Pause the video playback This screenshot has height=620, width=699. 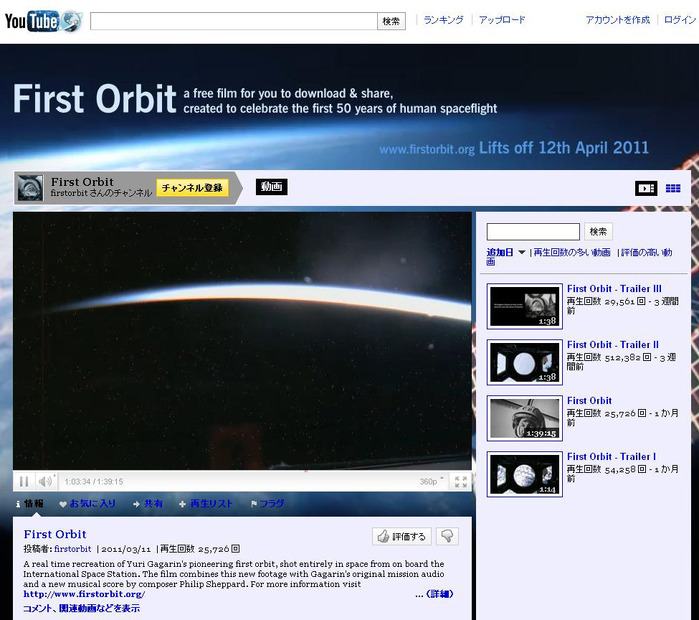(24, 481)
